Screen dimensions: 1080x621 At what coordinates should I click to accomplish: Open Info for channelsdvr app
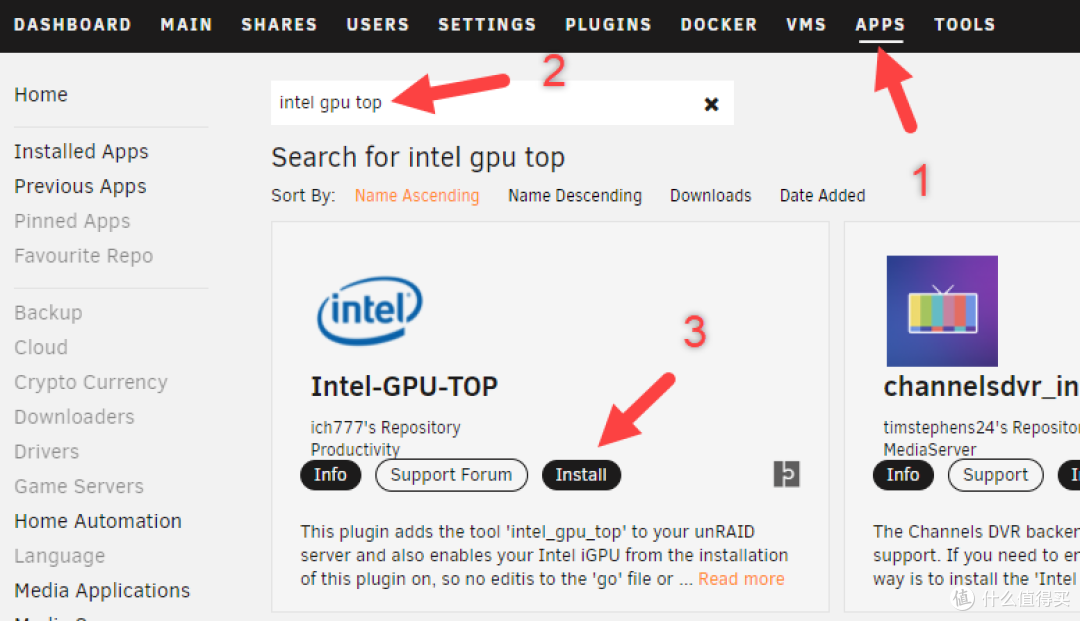coord(902,475)
